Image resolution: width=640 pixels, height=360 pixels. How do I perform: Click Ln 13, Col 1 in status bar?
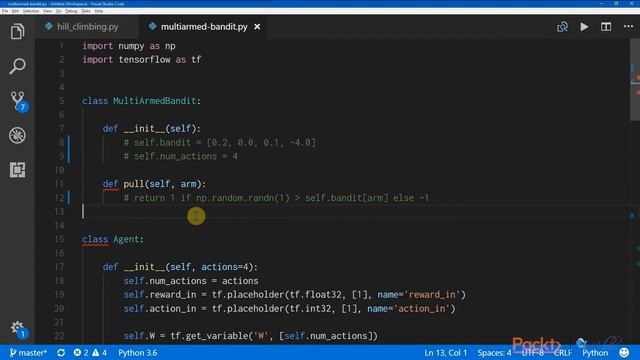pos(445,353)
